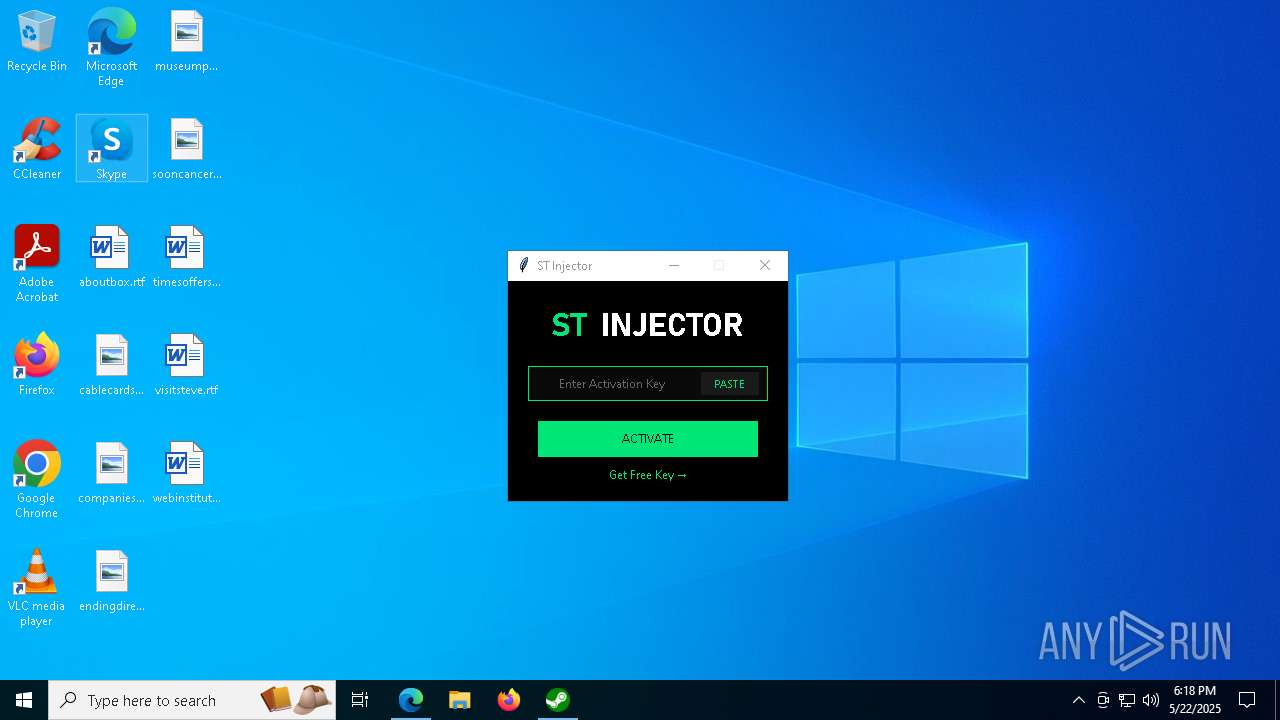Select the companies... image file
The width and height of the screenshot is (1280, 720).
coord(111,473)
